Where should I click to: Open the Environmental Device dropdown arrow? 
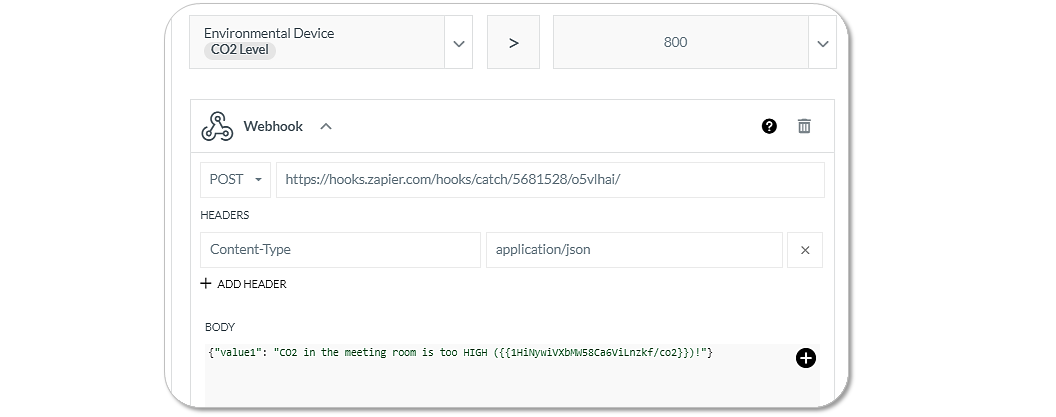coord(459,43)
